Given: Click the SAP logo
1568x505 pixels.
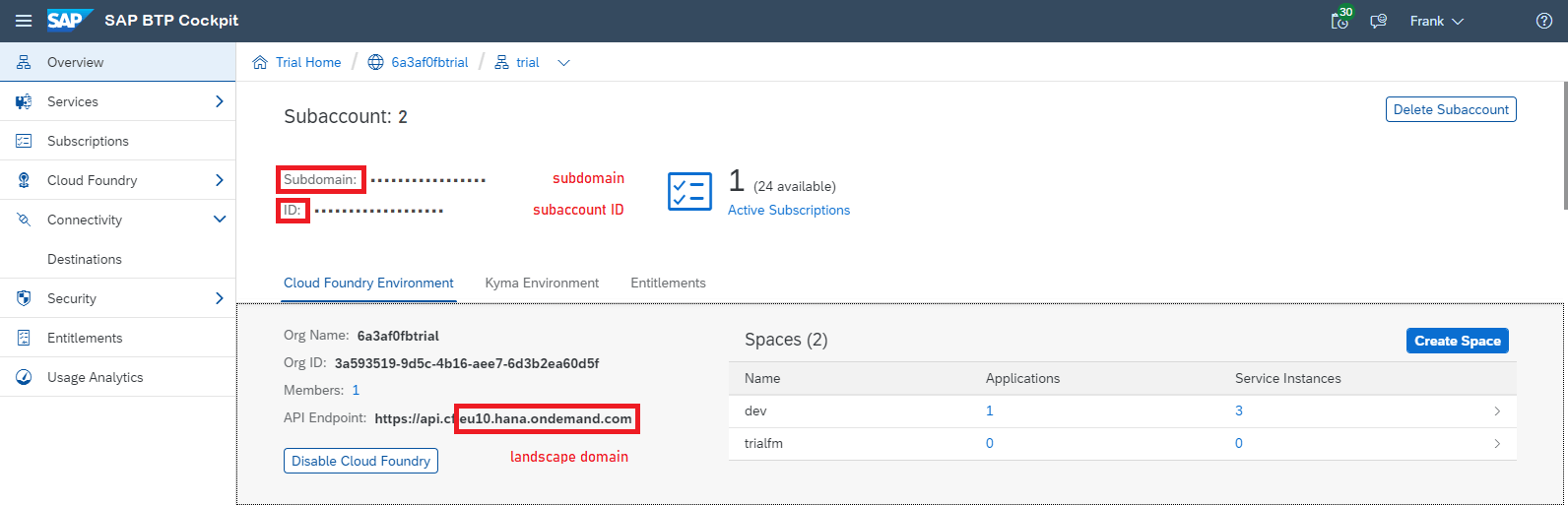Looking at the screenshot, I should tap(70, 21).
